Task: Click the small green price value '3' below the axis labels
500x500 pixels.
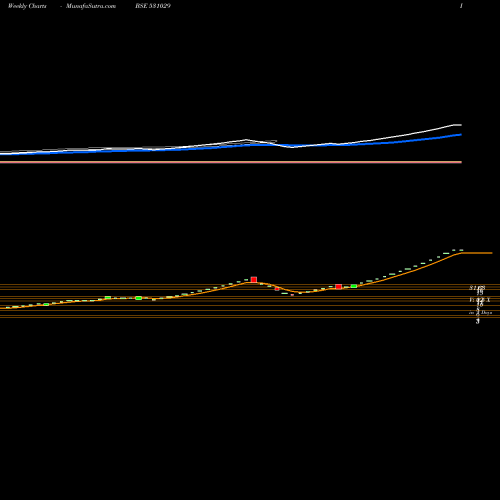Action: coord(478,321)
